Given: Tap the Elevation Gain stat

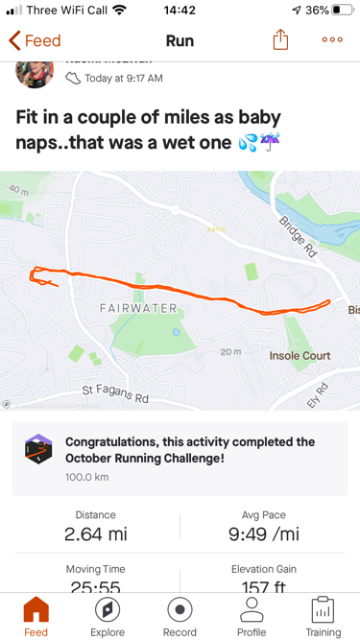Looking at the screenshot, I should 264,579.
